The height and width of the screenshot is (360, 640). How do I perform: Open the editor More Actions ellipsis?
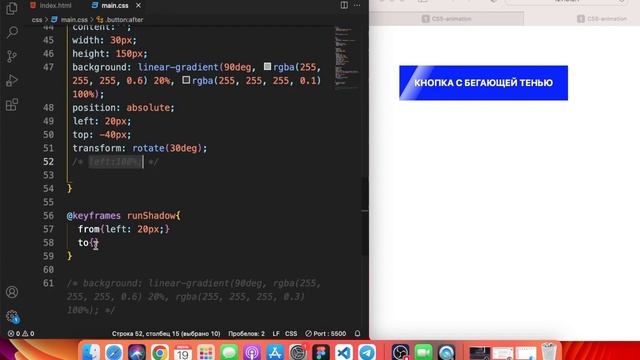coord(357,5)
